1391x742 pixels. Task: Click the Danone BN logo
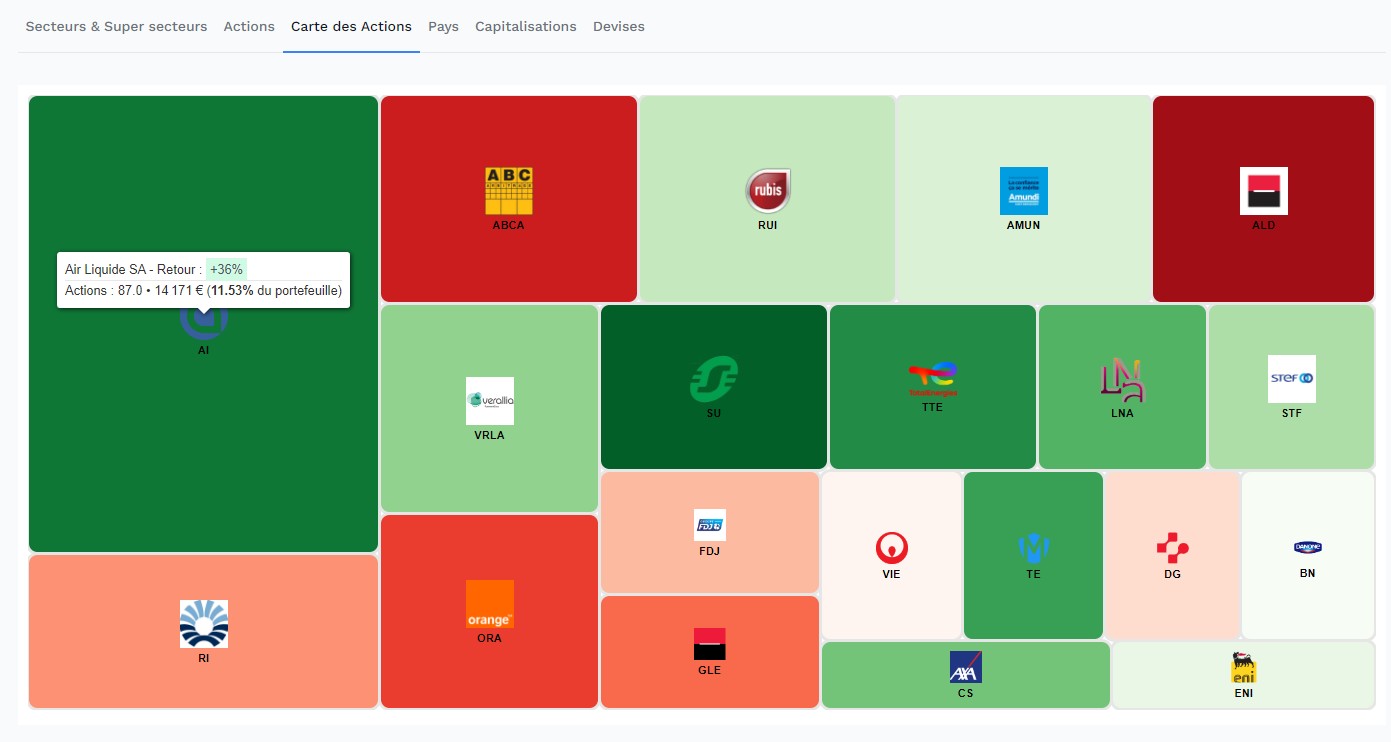point(1308,548)
